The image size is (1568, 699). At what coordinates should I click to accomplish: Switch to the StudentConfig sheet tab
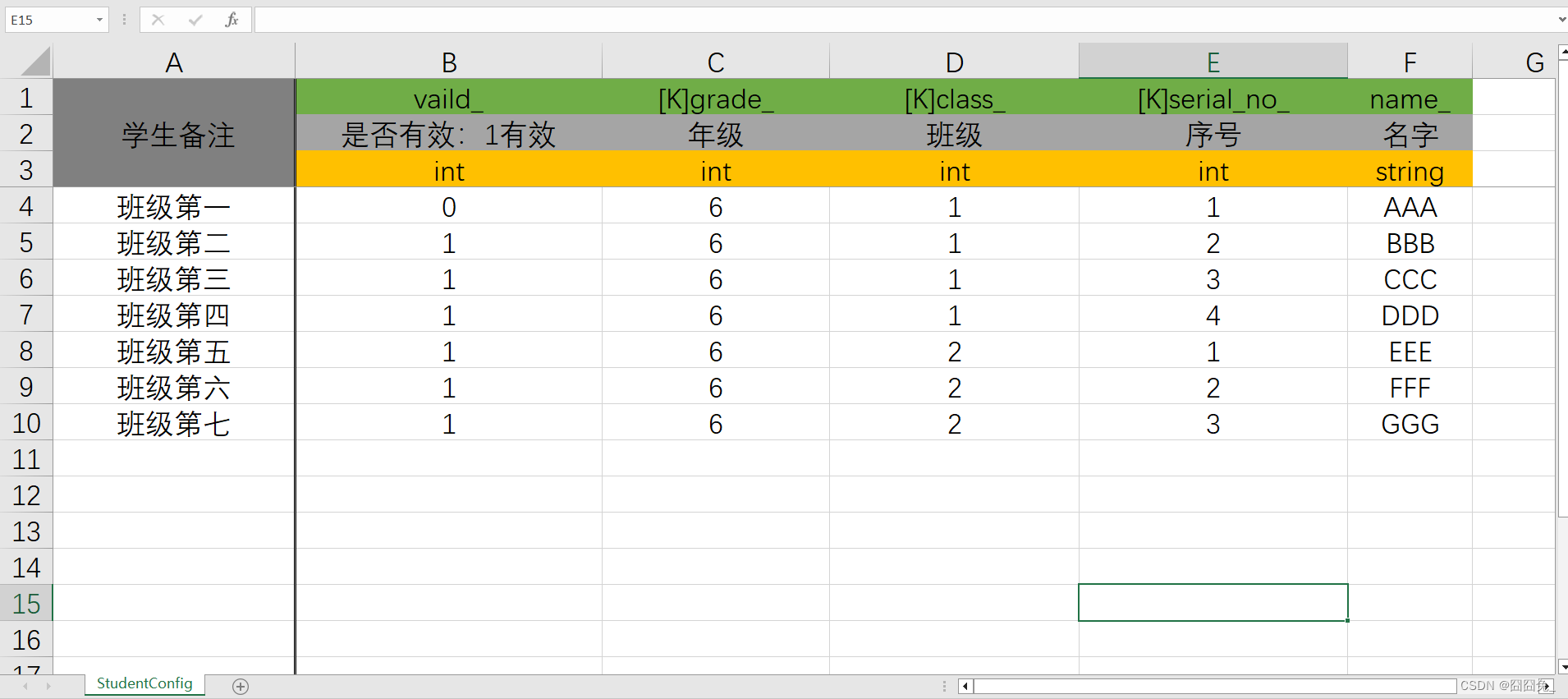pos(144,684)
